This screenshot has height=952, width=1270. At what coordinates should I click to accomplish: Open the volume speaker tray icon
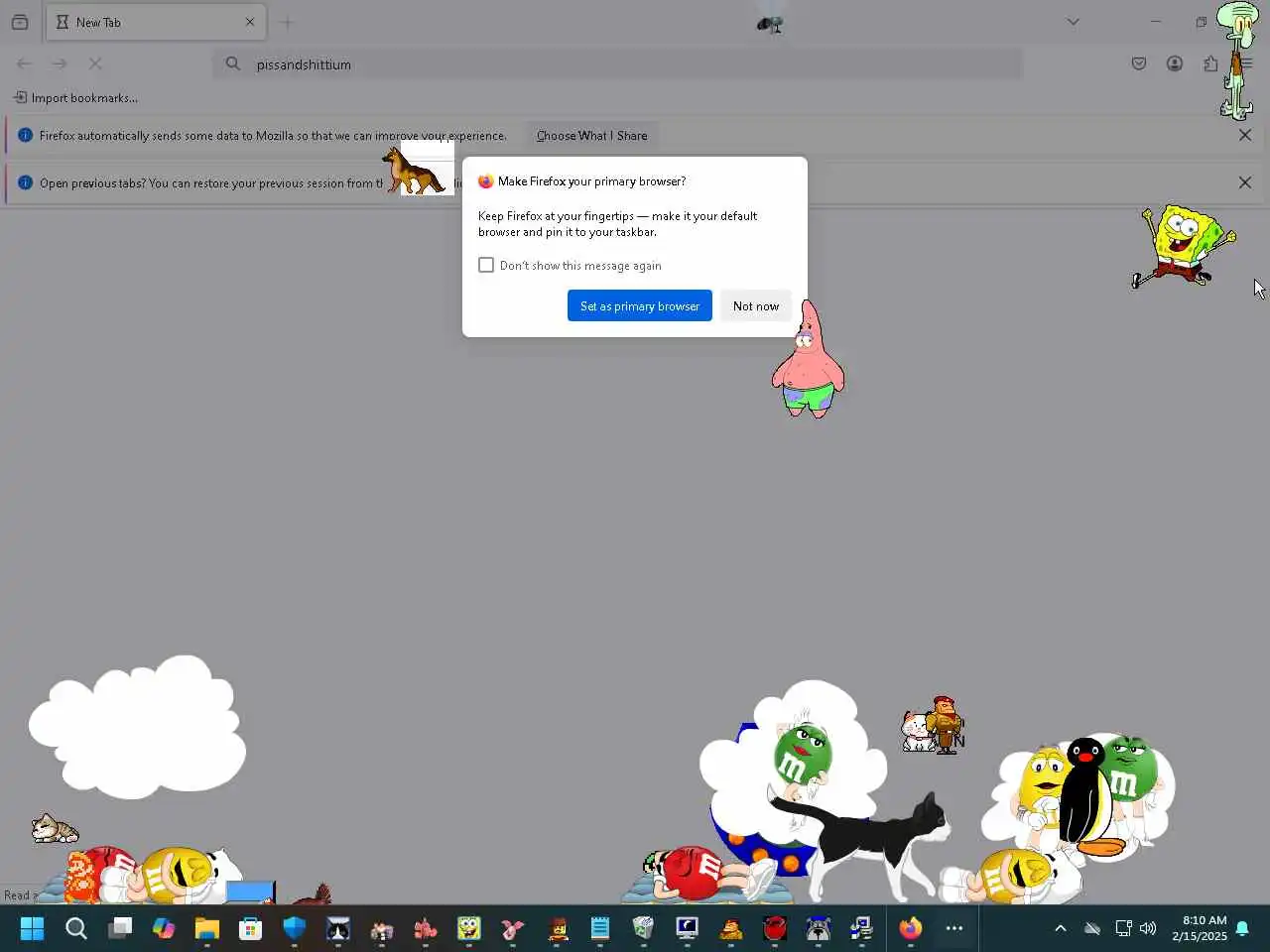(1148, 928)
